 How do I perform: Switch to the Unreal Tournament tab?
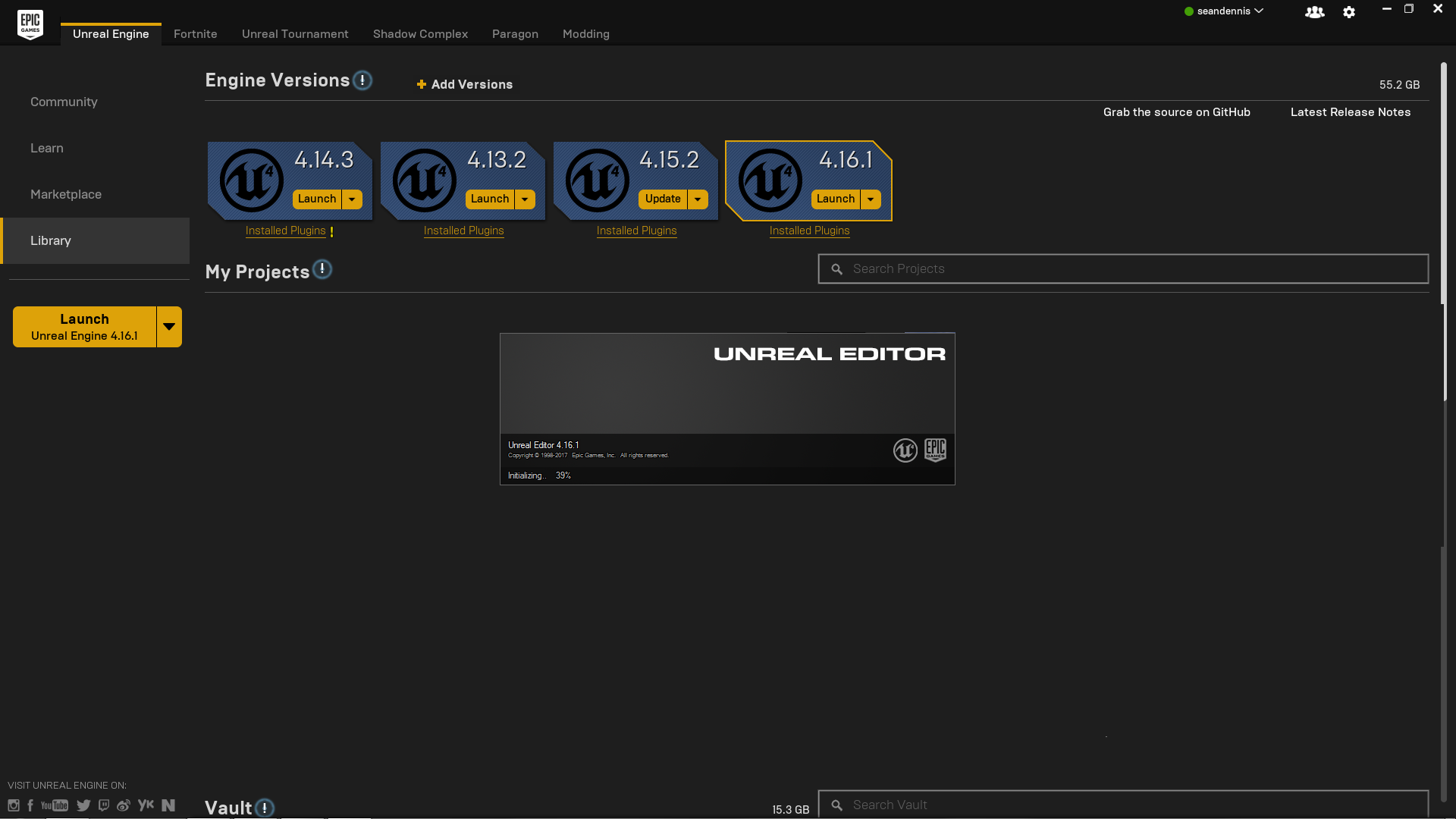[295, 34]
